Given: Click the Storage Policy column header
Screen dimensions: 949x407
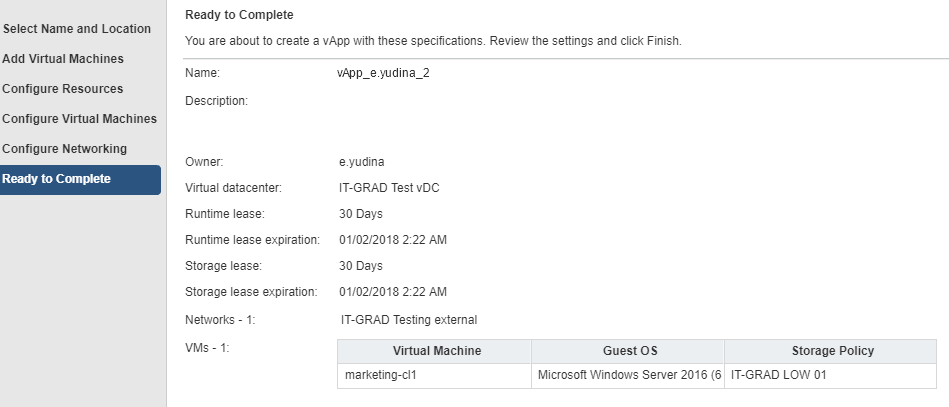Looking at the screenshot, I should point(830,351).
